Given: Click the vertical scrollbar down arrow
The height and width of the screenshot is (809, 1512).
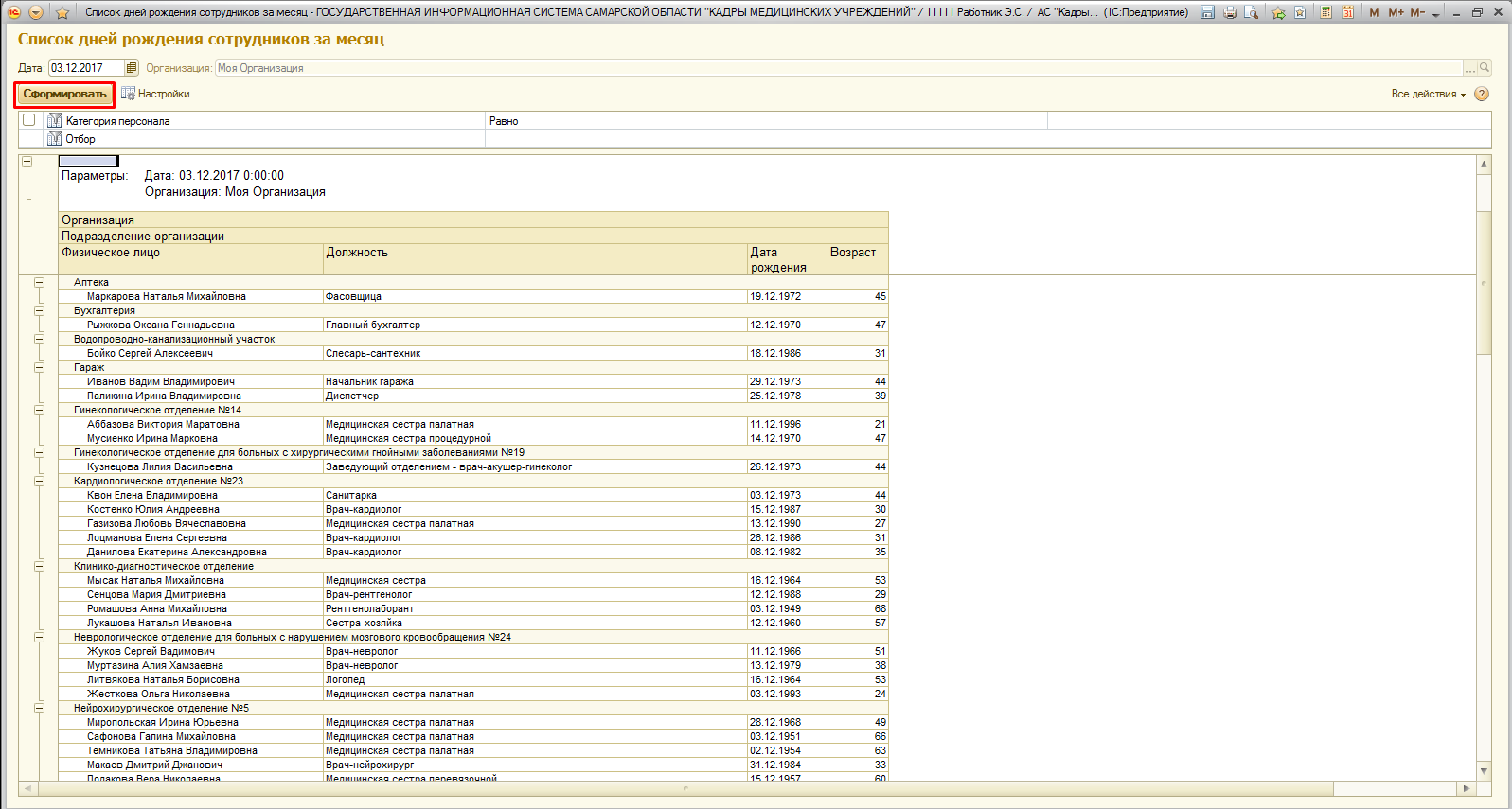Looking at the screenshot, I should [x=1484, y=771].
